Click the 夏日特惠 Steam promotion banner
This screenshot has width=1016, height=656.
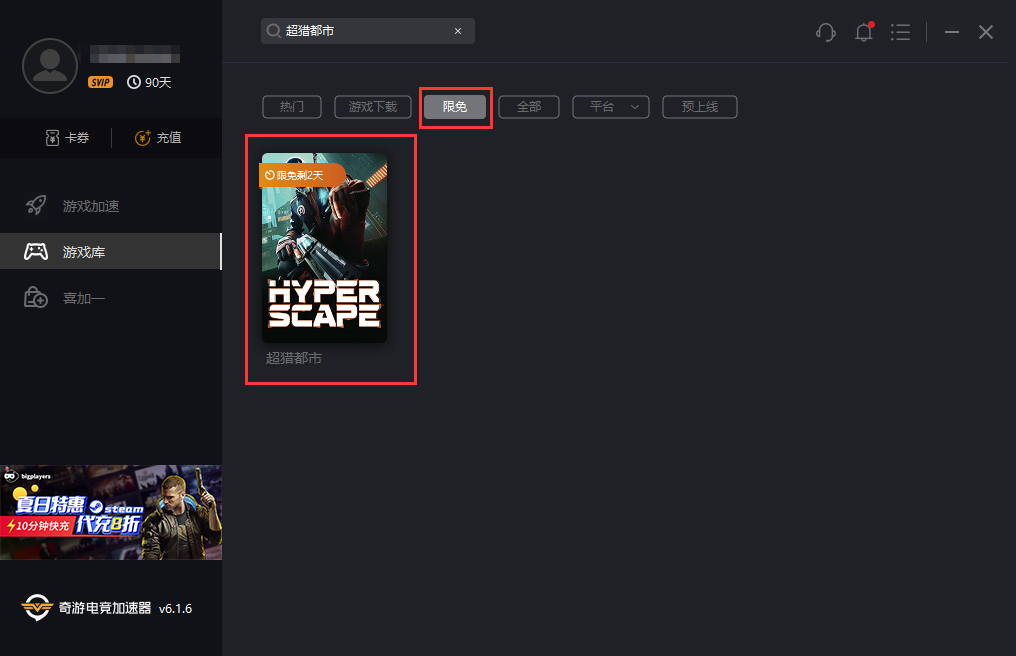111,512
